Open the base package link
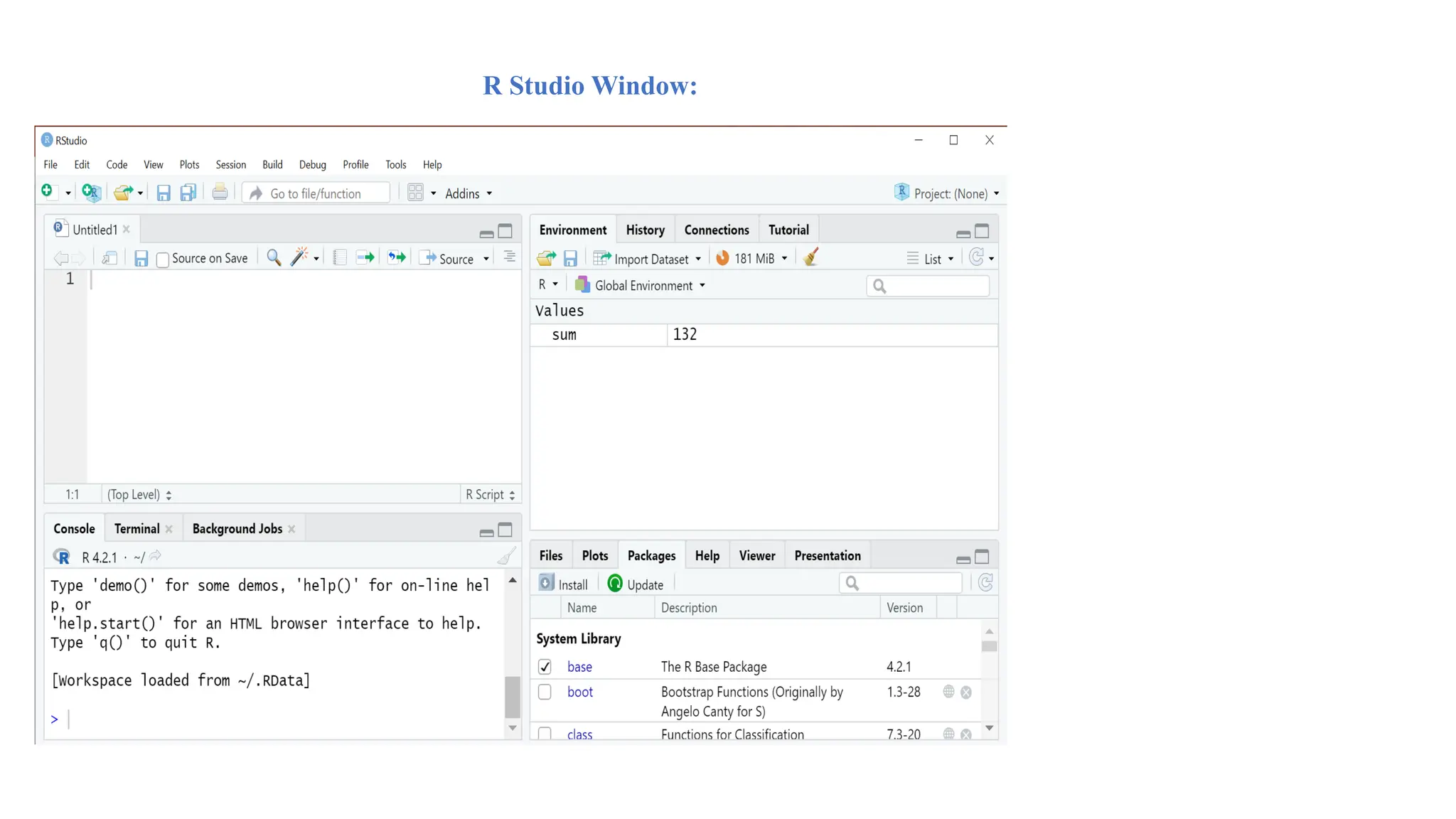Image resolution: width=1456 pixels, height=819 pixels. click(x=579, y=667)
